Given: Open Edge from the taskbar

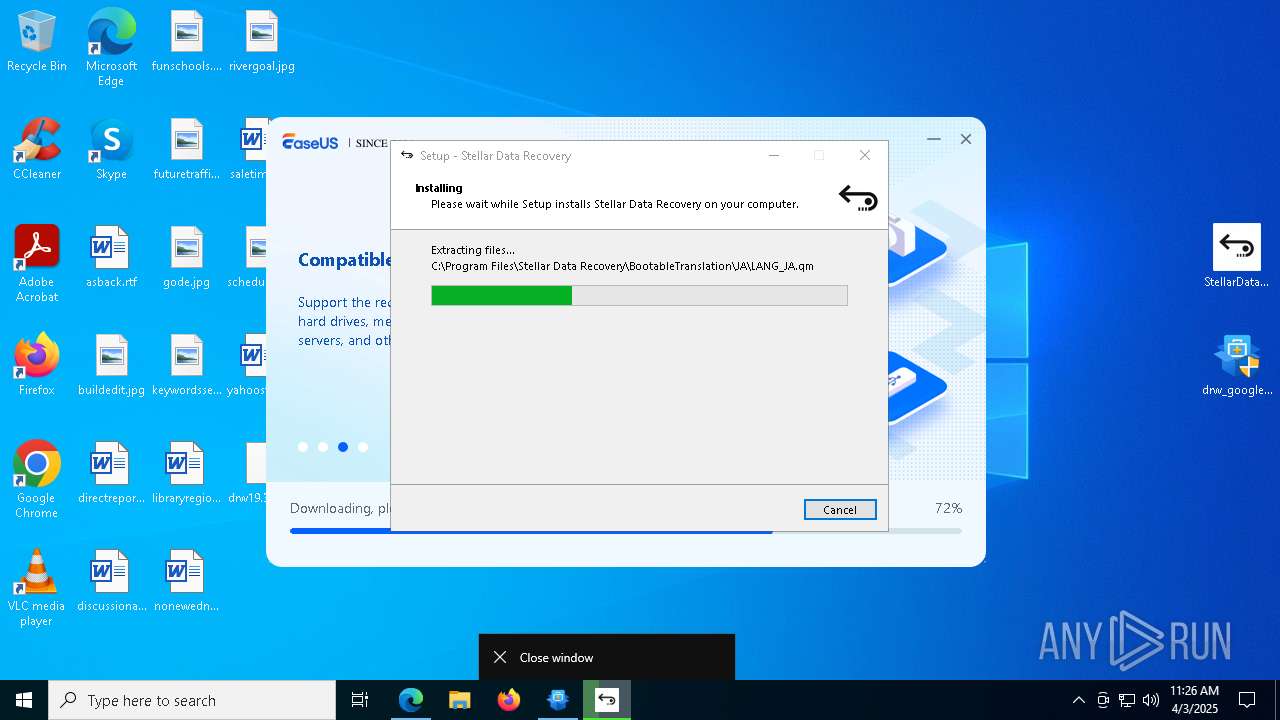Looking at the screenshot, I should click(x=411, y=700).
